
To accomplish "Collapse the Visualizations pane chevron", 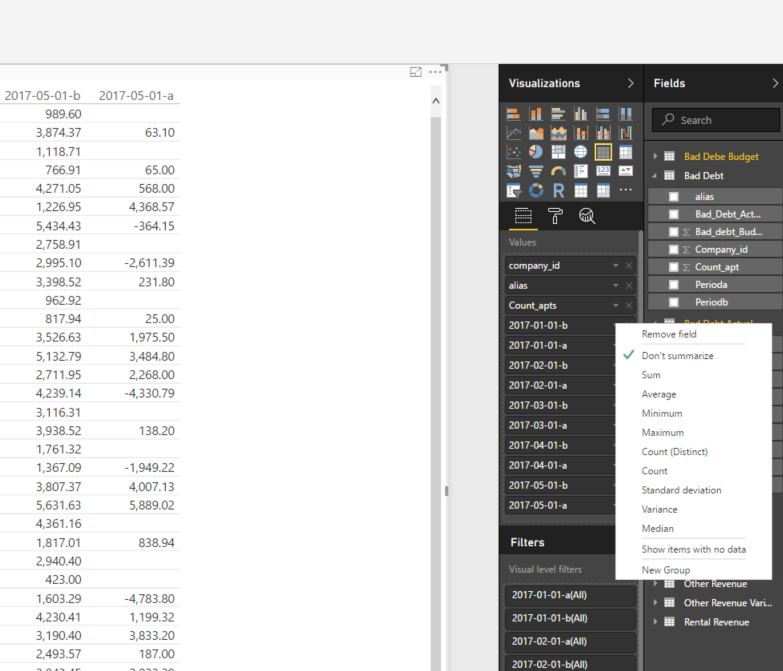I will (631, 83).
